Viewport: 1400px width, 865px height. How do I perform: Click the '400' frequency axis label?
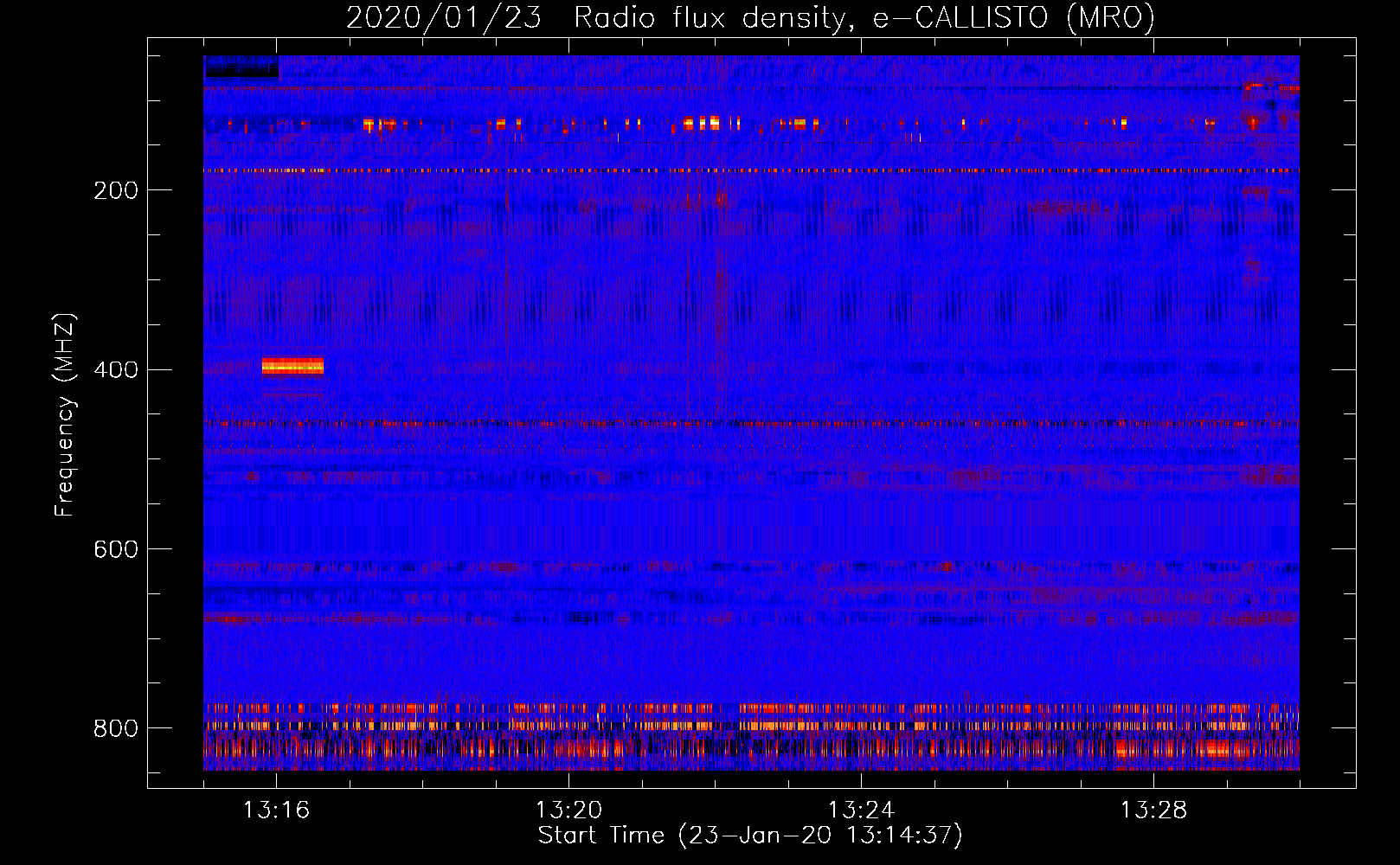pos(116,370)
